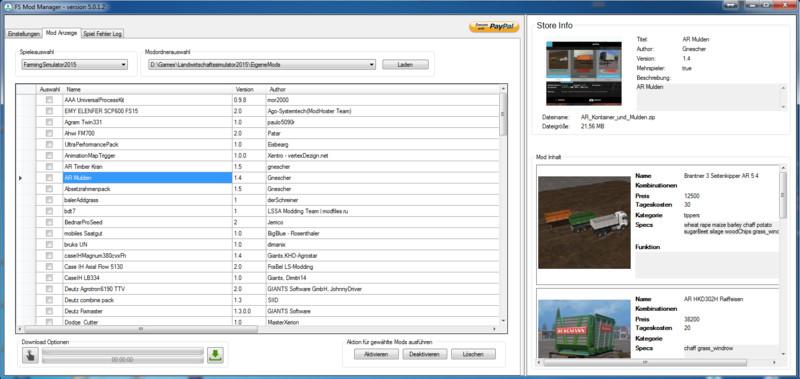The image size is (800, 379).
Task: Expand the Modordnerauswahl folder path dropdown
Action: tap(262, 65)
